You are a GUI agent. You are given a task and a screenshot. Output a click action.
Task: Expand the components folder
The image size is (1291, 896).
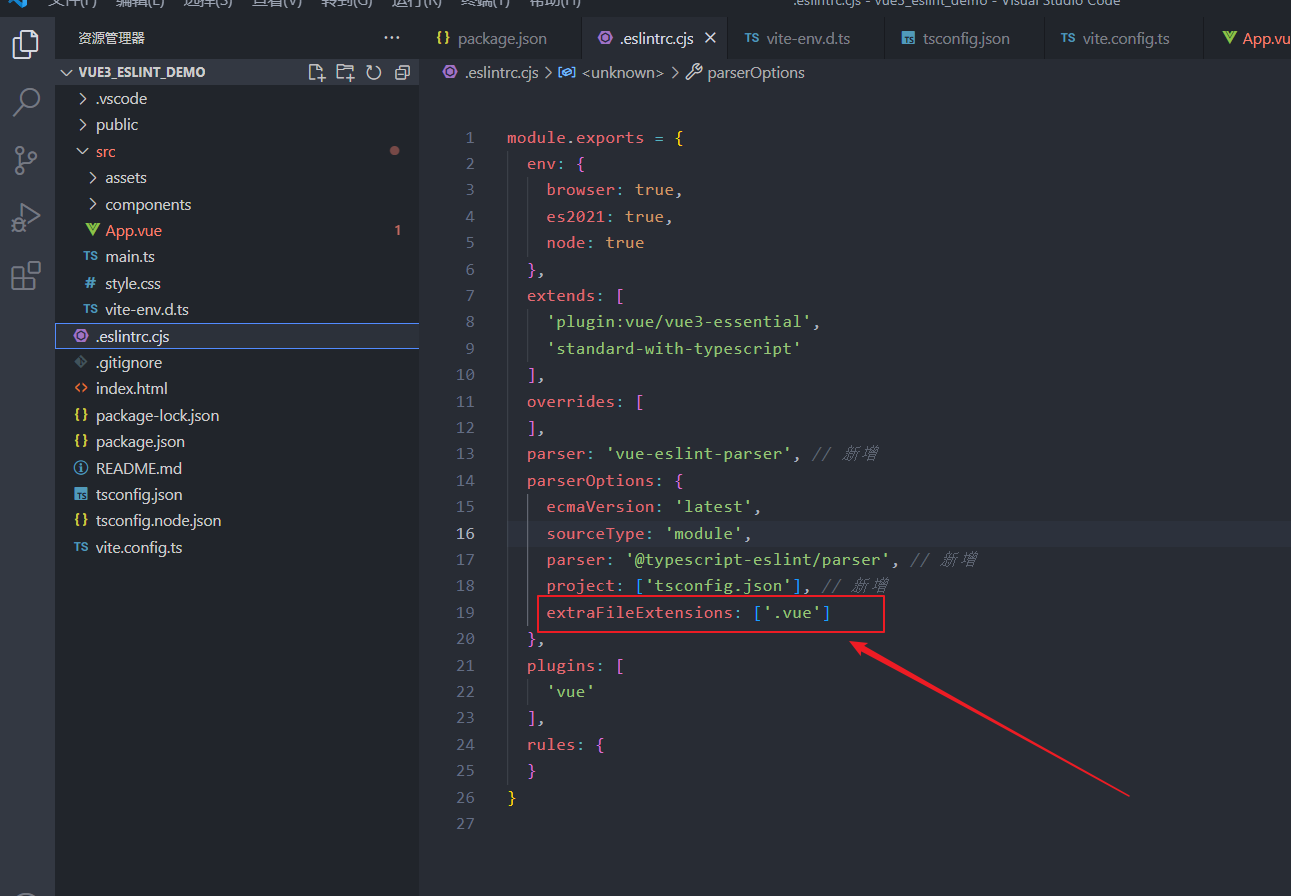[237, 204]
